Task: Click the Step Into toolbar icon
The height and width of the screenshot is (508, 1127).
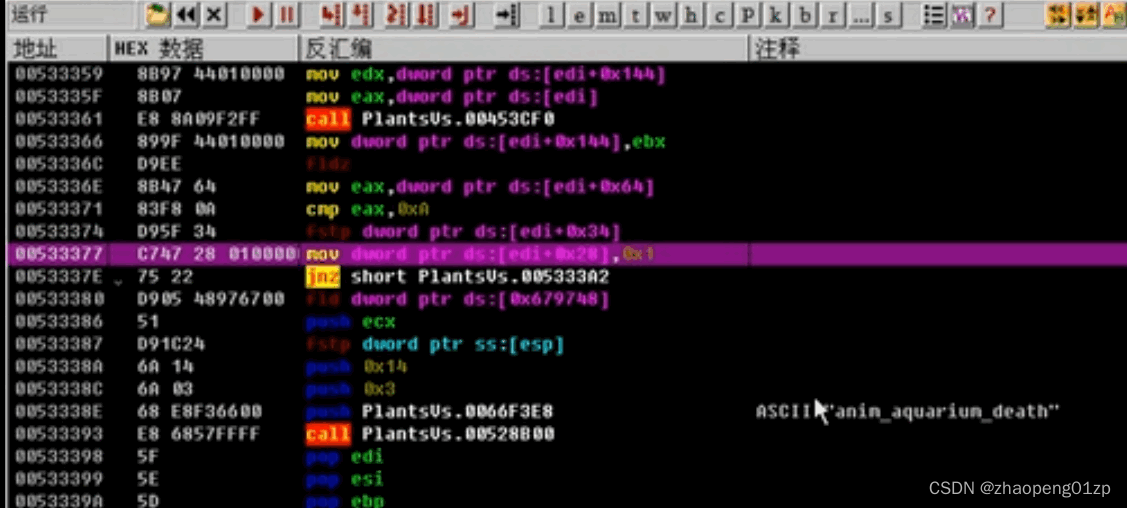Action: click(331, 14)
